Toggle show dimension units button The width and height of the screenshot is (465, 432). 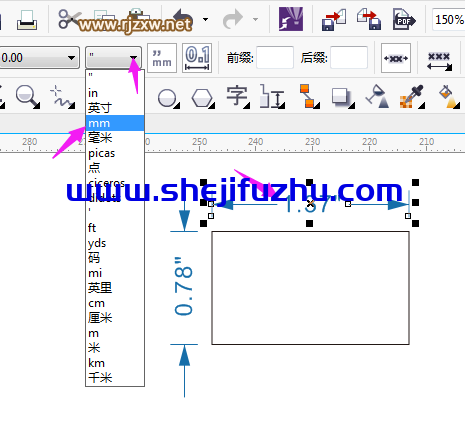pyautogui.click(x=162, y=58)
